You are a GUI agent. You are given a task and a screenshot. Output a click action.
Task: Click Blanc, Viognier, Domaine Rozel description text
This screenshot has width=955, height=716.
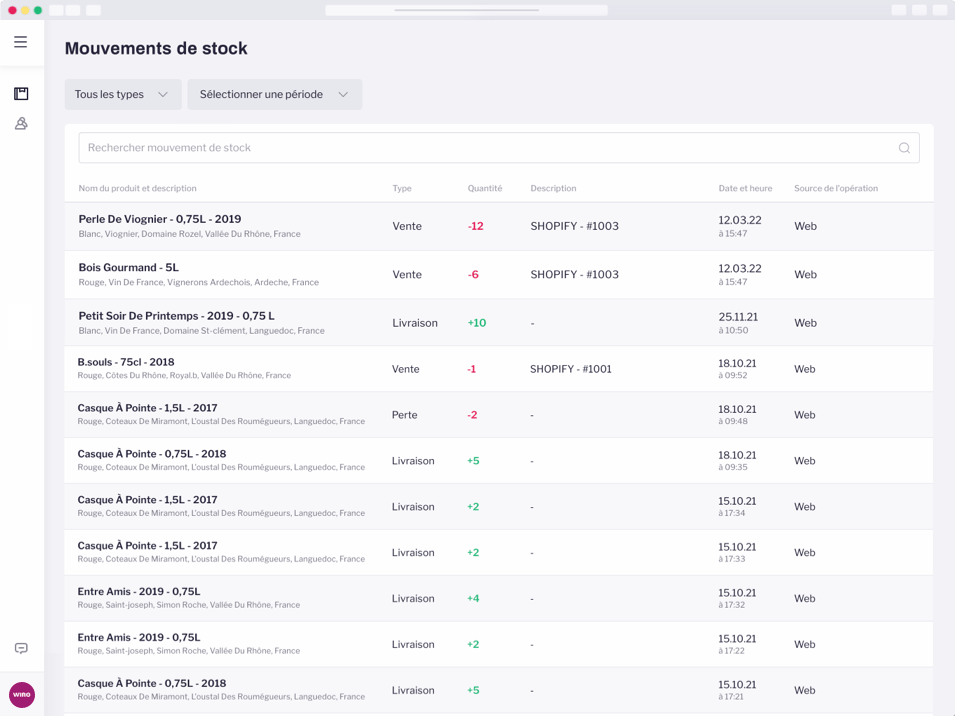click(189, 234)
